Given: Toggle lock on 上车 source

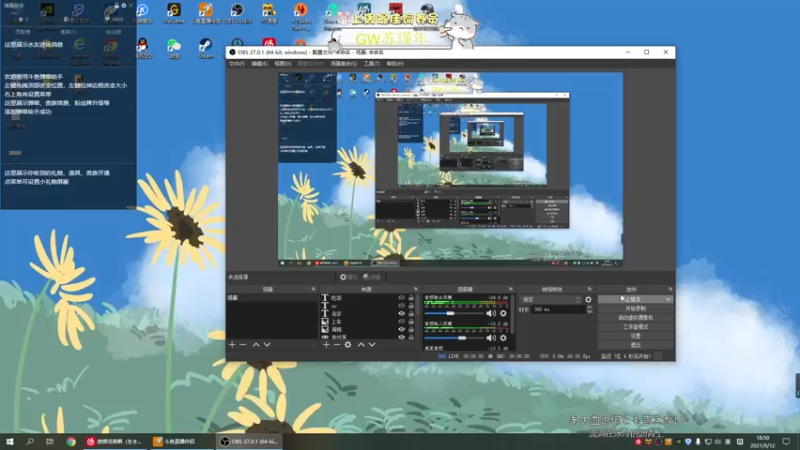Looking at the screenshot, I should coord(411,321).
